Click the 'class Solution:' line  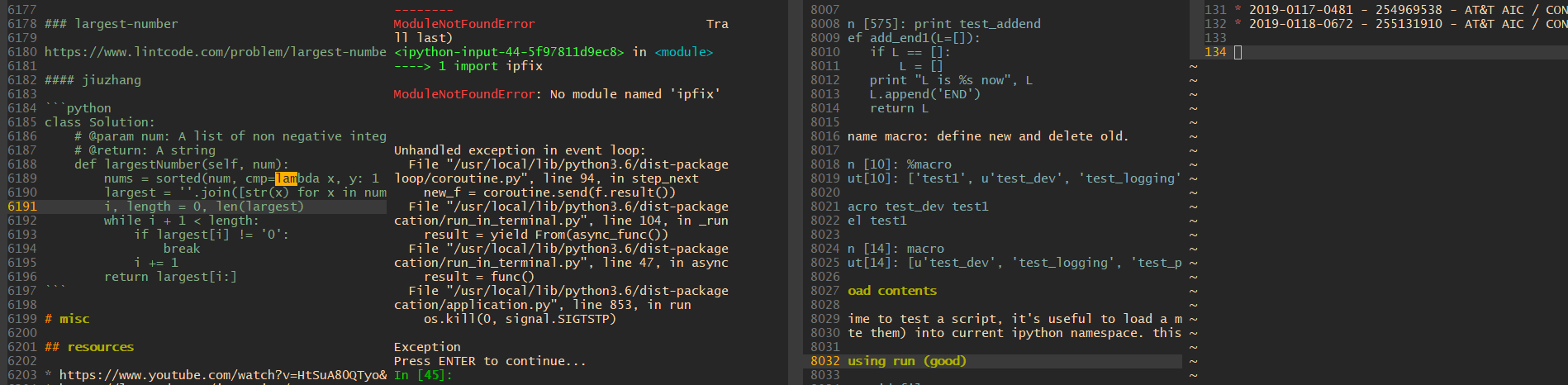(x=99, y=122)
